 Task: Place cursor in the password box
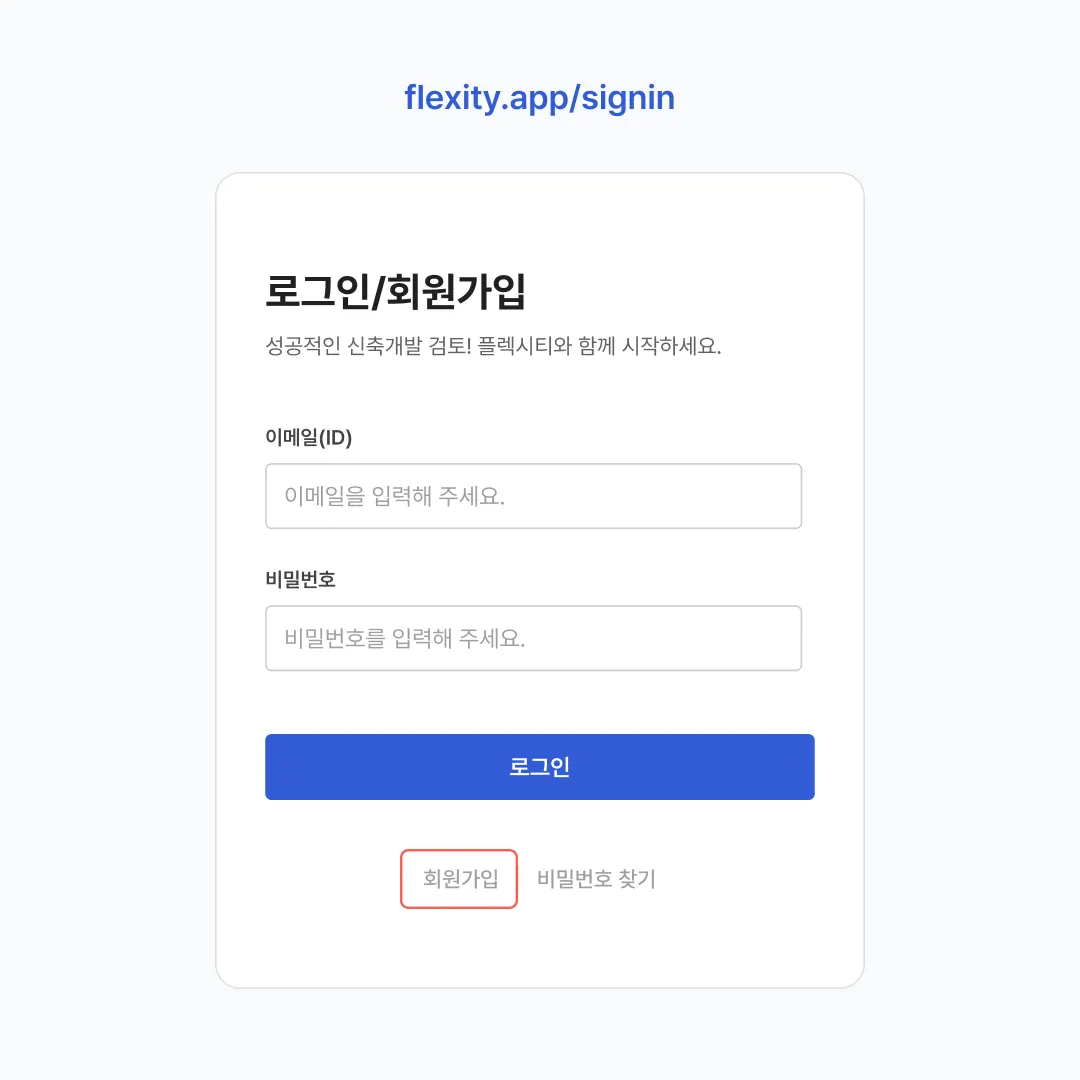point(533,638)
